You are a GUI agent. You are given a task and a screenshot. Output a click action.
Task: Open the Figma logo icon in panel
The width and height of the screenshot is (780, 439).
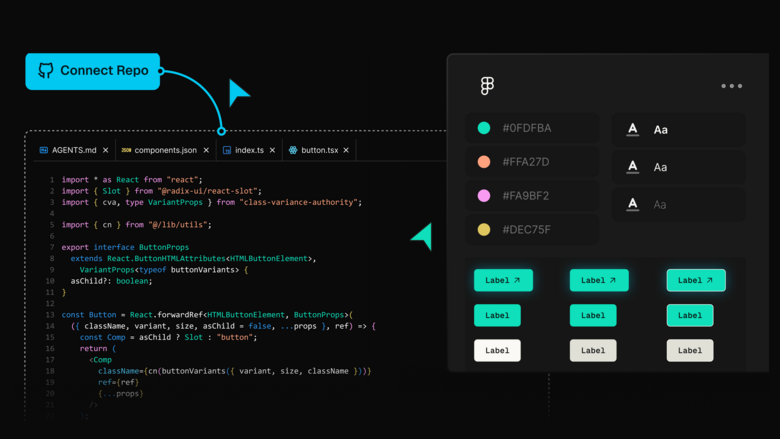pos(488,86)
